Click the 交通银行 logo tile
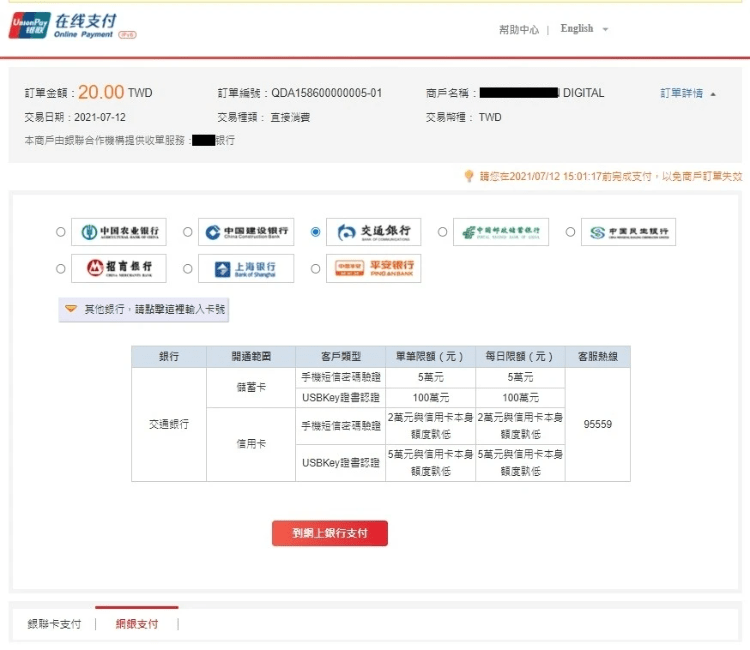Image resolution: width=750 pixels, height=650 pixels. [374, 232]
